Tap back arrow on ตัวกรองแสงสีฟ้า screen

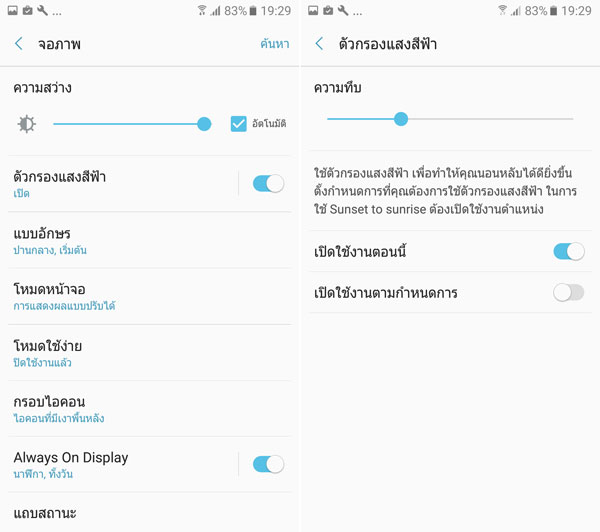point(319,44)
